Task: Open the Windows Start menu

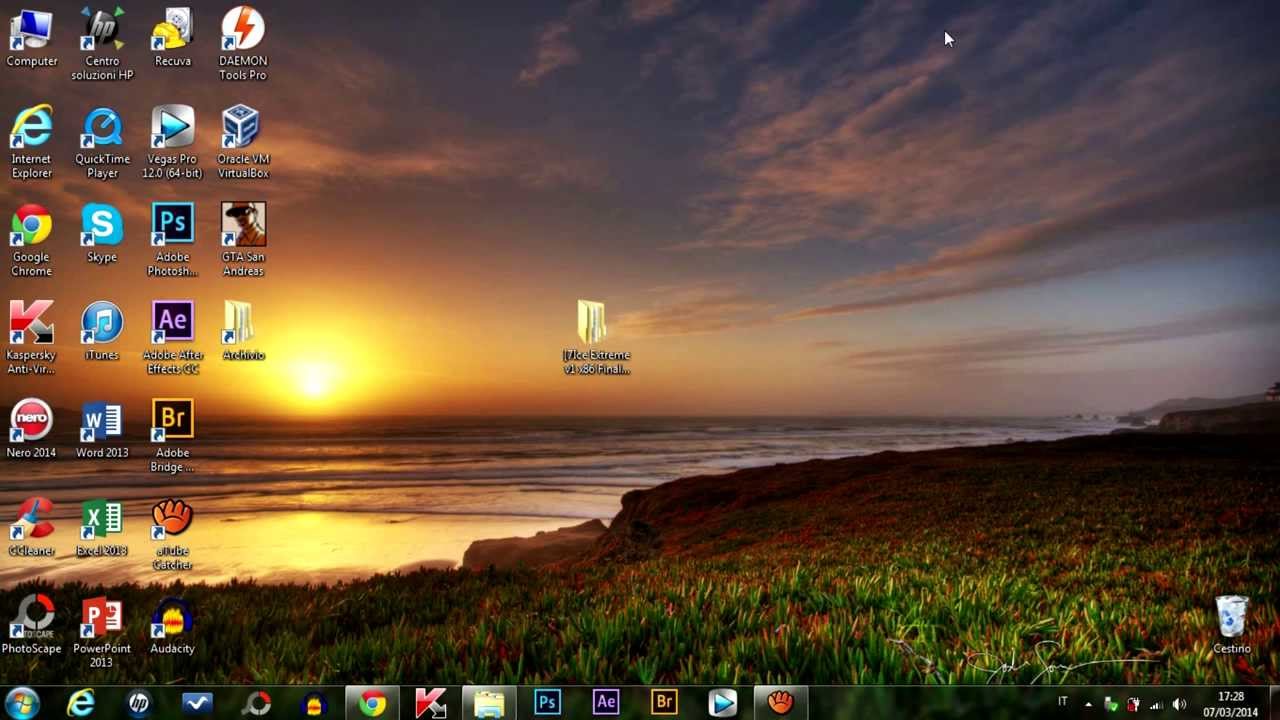Action: click(22, 704)
